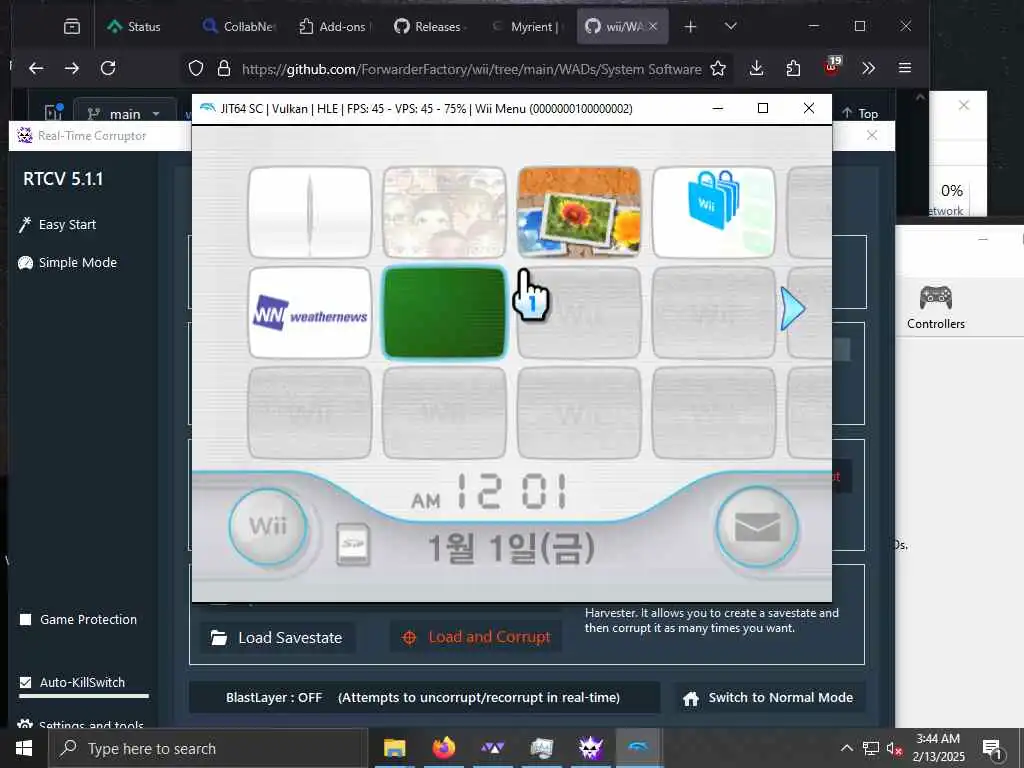
Task: Open the Disc Channel tile in Wii Menu
Action: click(310, 212)
